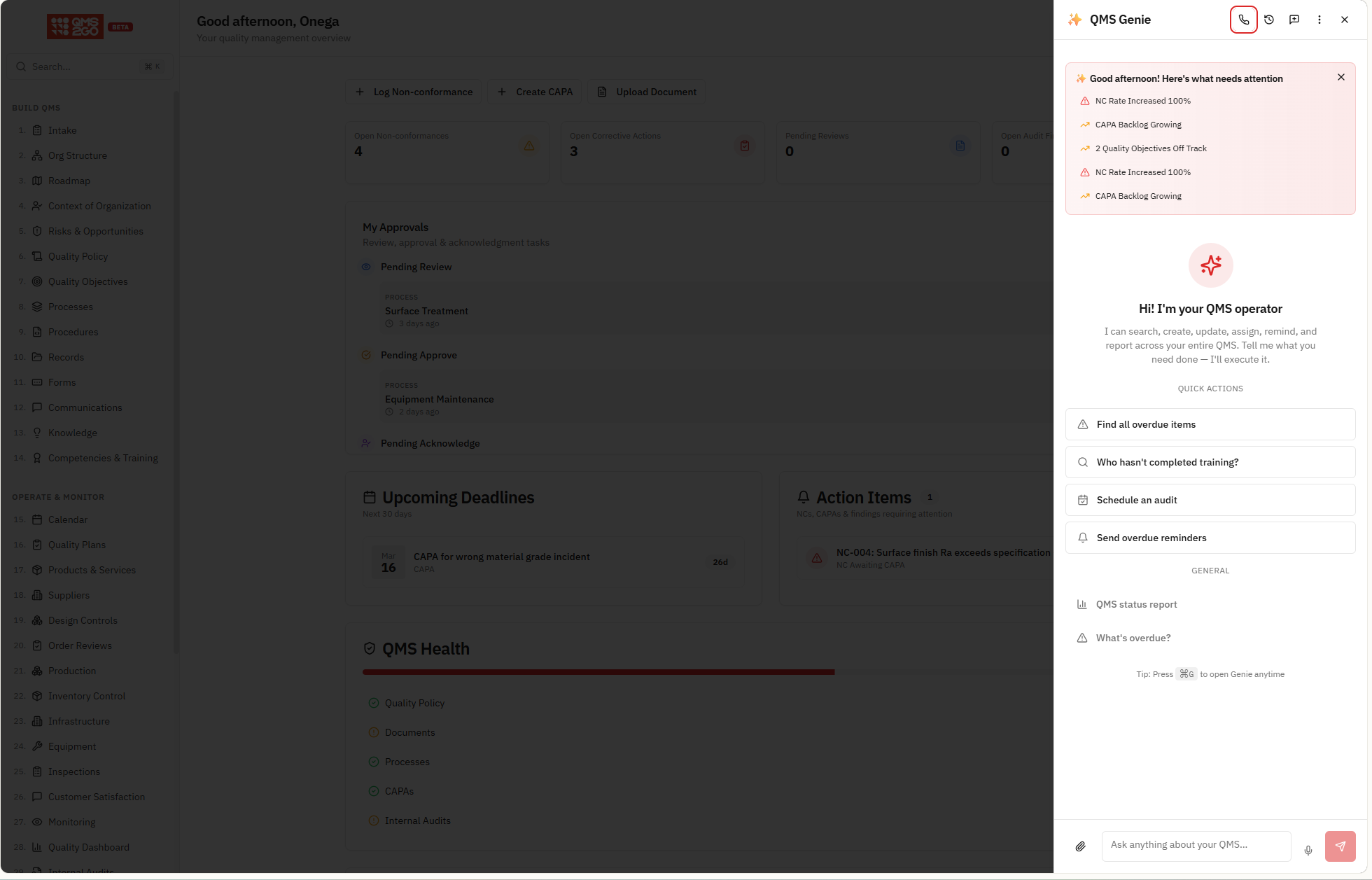The width and height of the screenshot is (1372, 880).
Task: Click 'Schedule an audit' quick action
Action: click(1210, 500)
